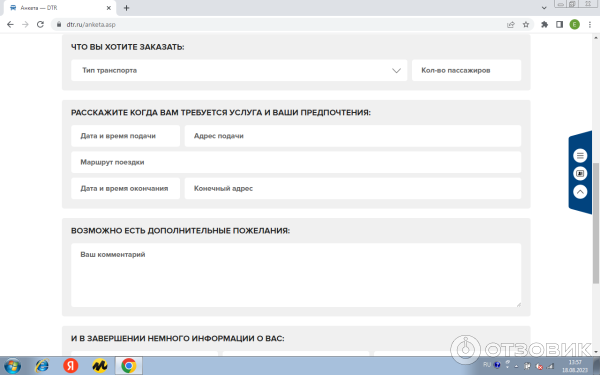Click the Маршрут поездки field
The image size is (600, 375).
click(296, 162)
